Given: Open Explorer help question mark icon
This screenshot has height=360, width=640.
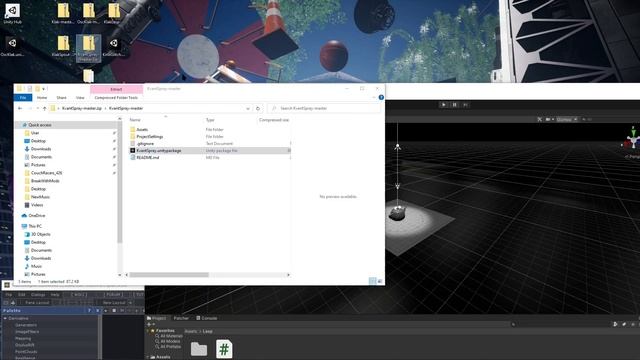Looking at the screenshot, I should tap(381, 97).
